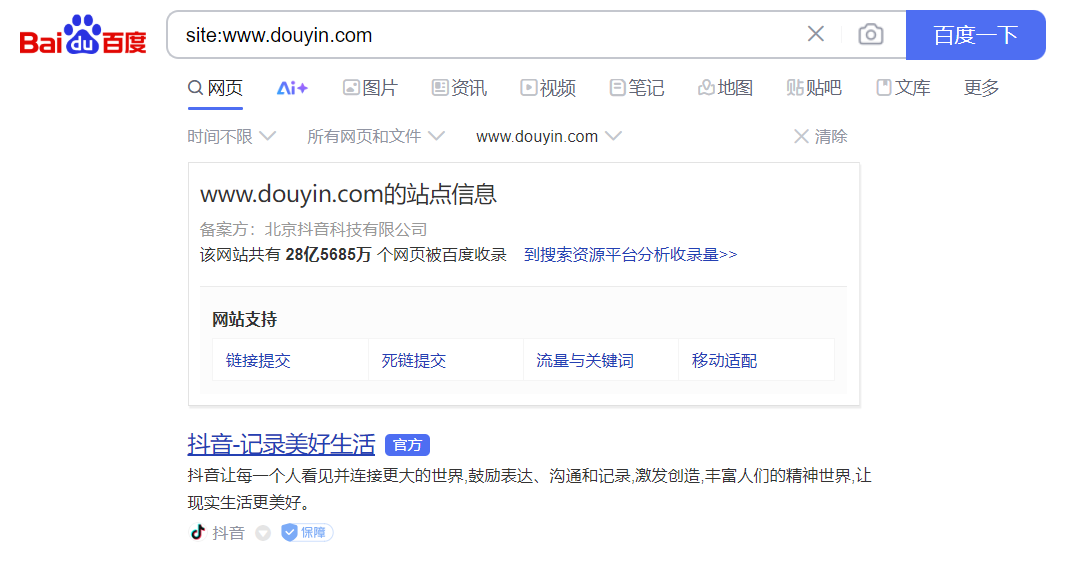
Task: Go to the 笔记 notes tab
Action: coord(637,88)
